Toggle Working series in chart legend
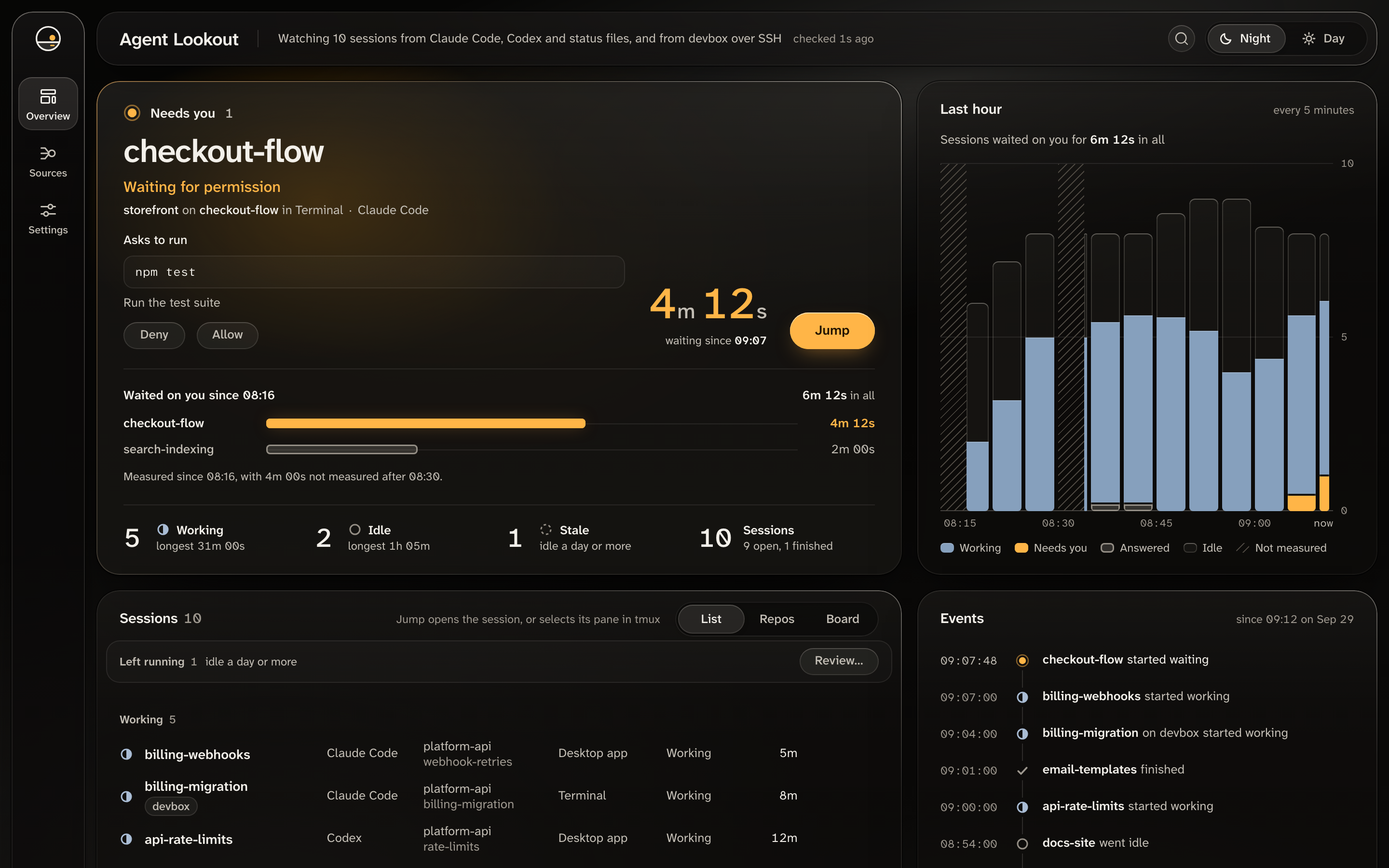The width and height of the screenshot is (1389, 868). click(970, 548)
